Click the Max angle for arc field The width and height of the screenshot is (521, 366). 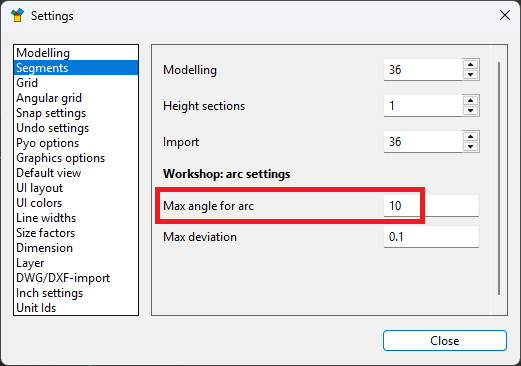(431, 206)
